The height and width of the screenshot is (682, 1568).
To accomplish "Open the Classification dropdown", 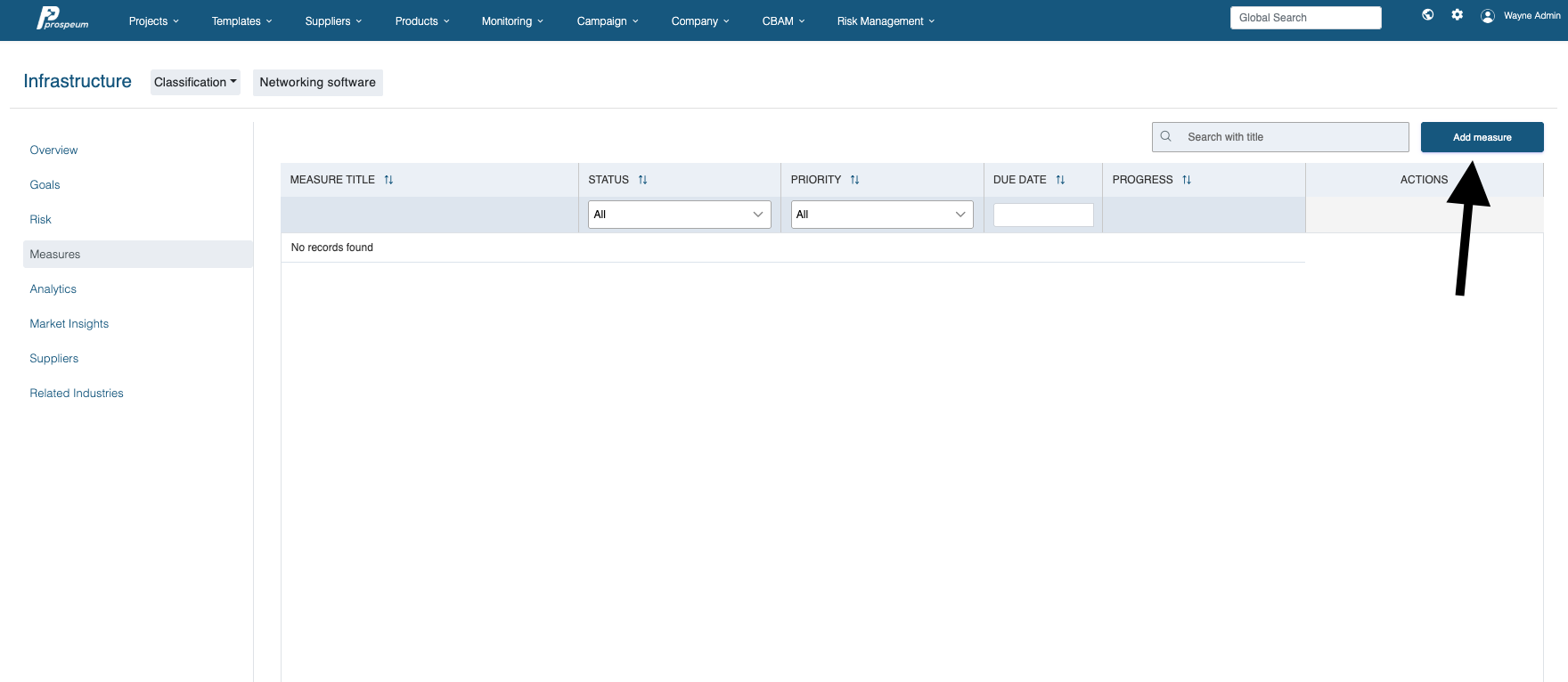I will 195,82.
